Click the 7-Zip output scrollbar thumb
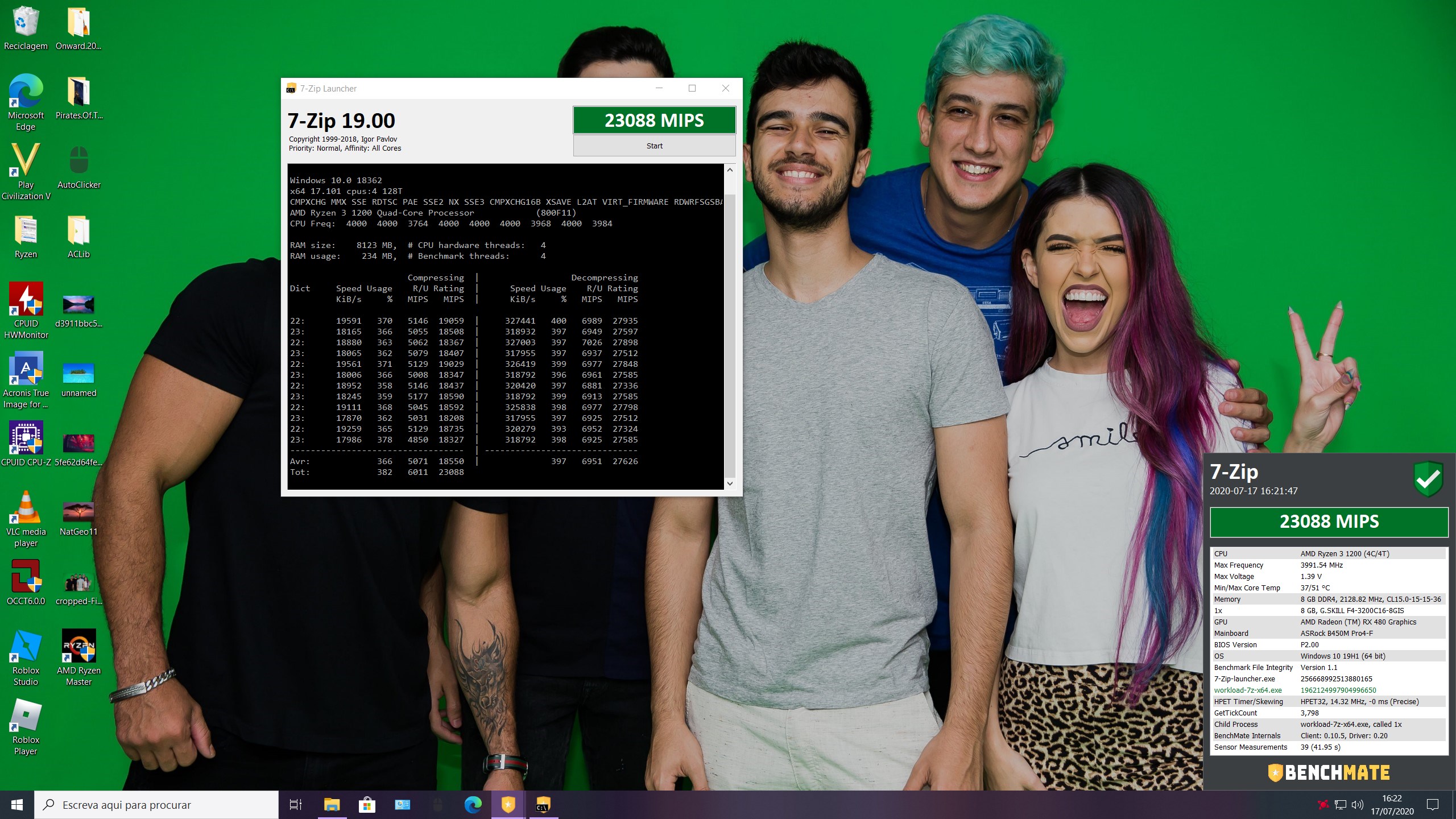The width and height of the screenshot is (1456, 819). coord(730,336)
